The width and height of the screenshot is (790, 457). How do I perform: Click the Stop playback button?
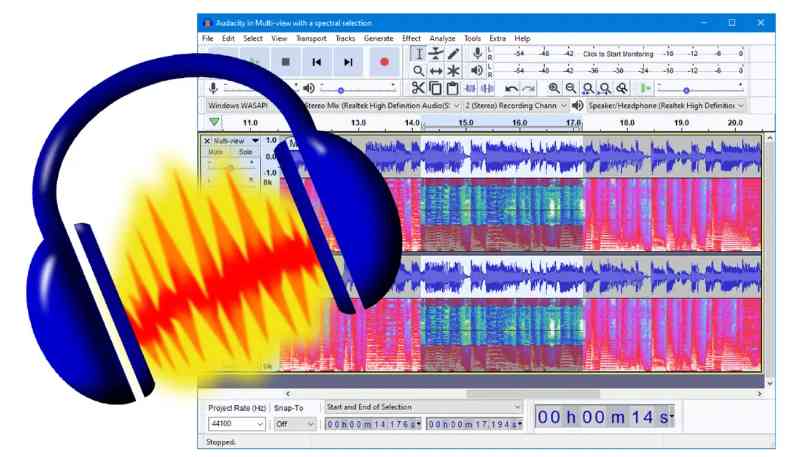(x=286, y=62)
